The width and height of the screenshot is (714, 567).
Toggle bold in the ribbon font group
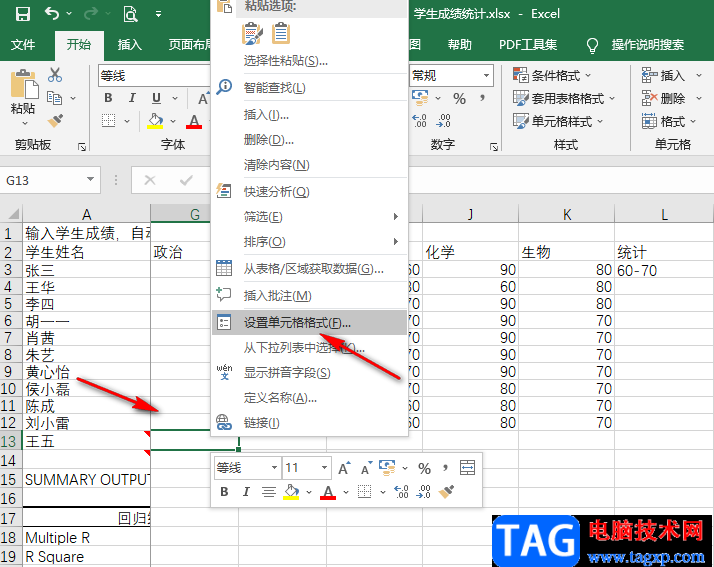108,97
